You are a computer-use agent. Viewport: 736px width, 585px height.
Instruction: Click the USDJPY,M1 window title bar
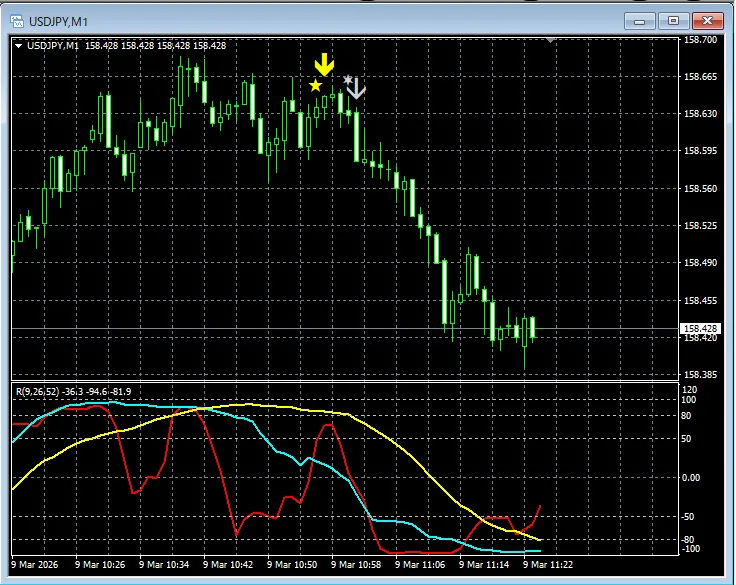point(300,19)
